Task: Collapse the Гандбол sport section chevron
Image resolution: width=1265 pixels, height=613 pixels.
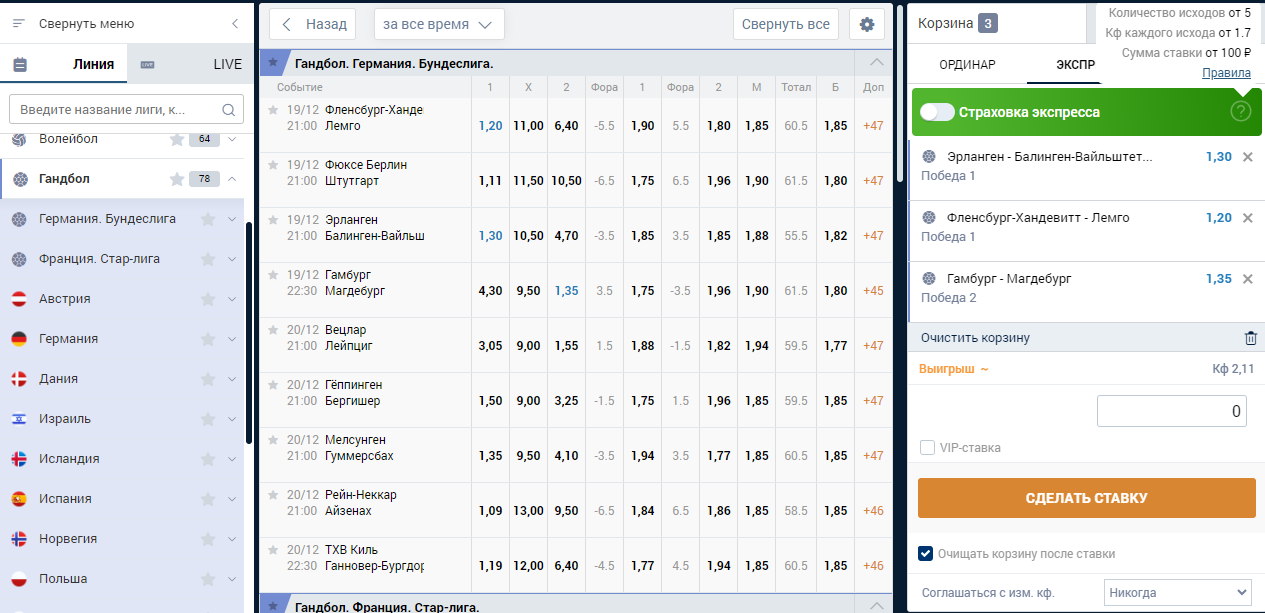Action: tap(232, 179)
